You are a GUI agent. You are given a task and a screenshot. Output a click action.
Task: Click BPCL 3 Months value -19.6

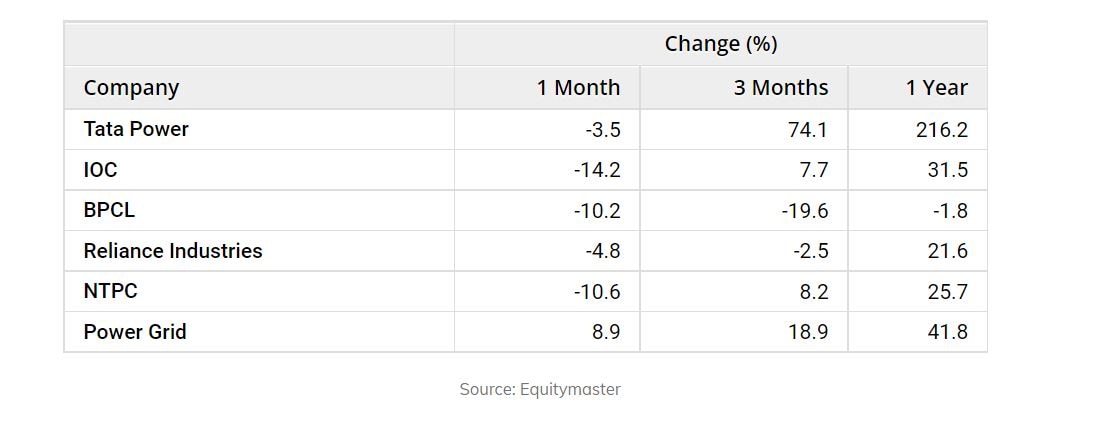tap(804, 211)
